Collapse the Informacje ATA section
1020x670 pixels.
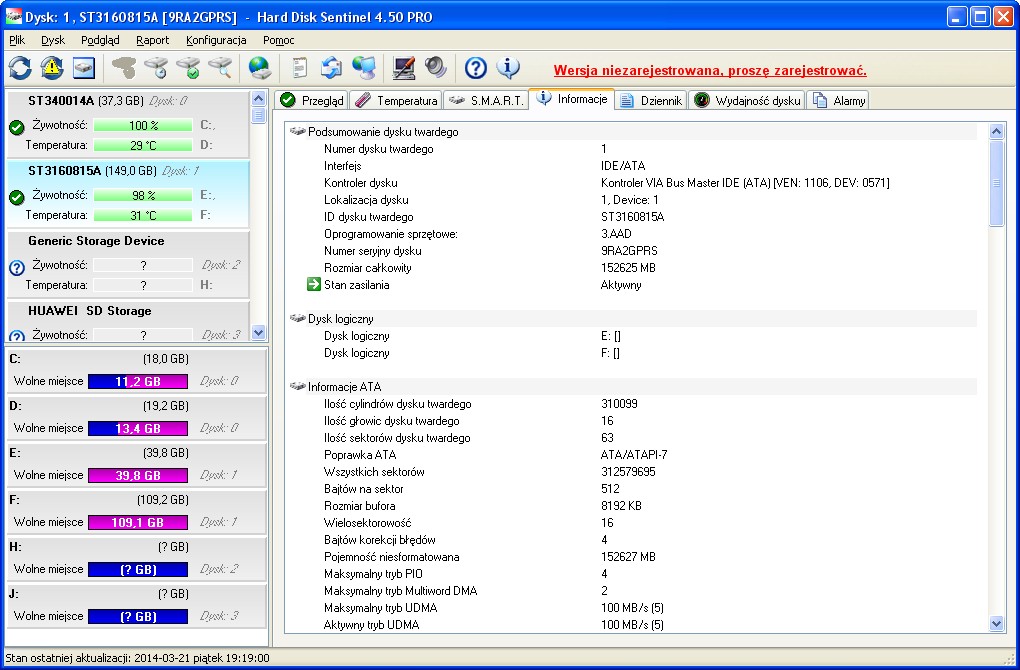(297, 387)
